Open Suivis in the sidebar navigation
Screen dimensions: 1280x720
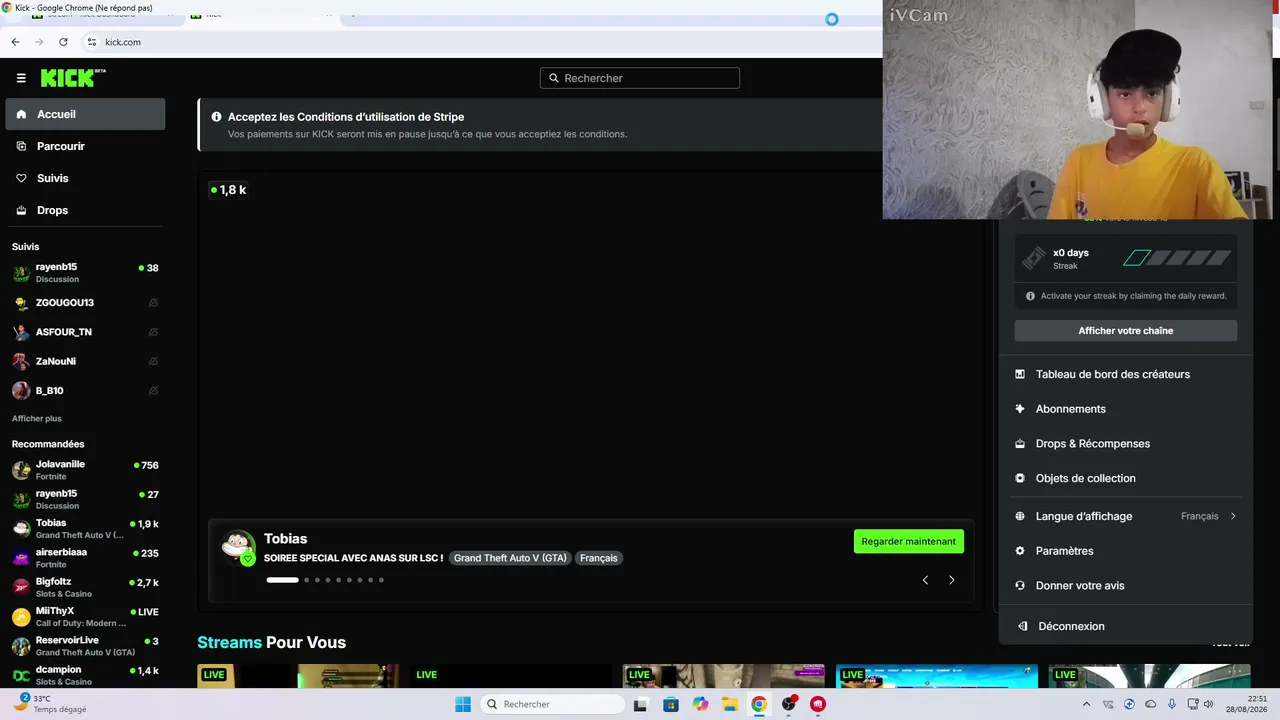click(x=85, y=178)
